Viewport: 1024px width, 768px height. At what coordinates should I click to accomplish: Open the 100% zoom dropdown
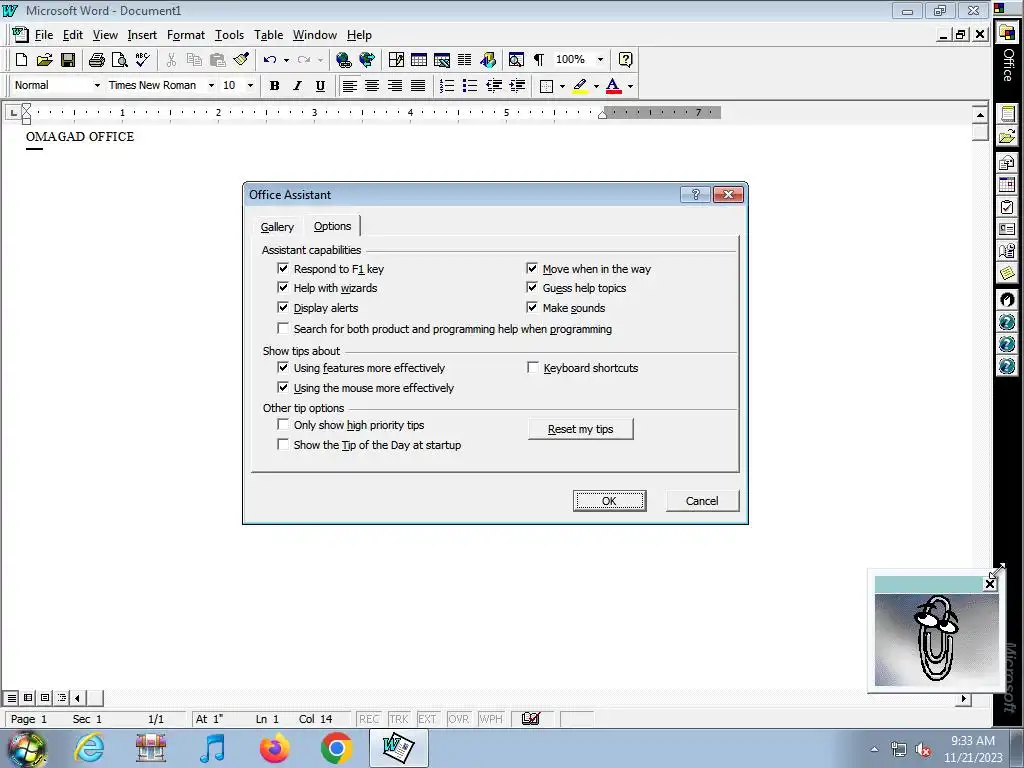tap(600, 60)
